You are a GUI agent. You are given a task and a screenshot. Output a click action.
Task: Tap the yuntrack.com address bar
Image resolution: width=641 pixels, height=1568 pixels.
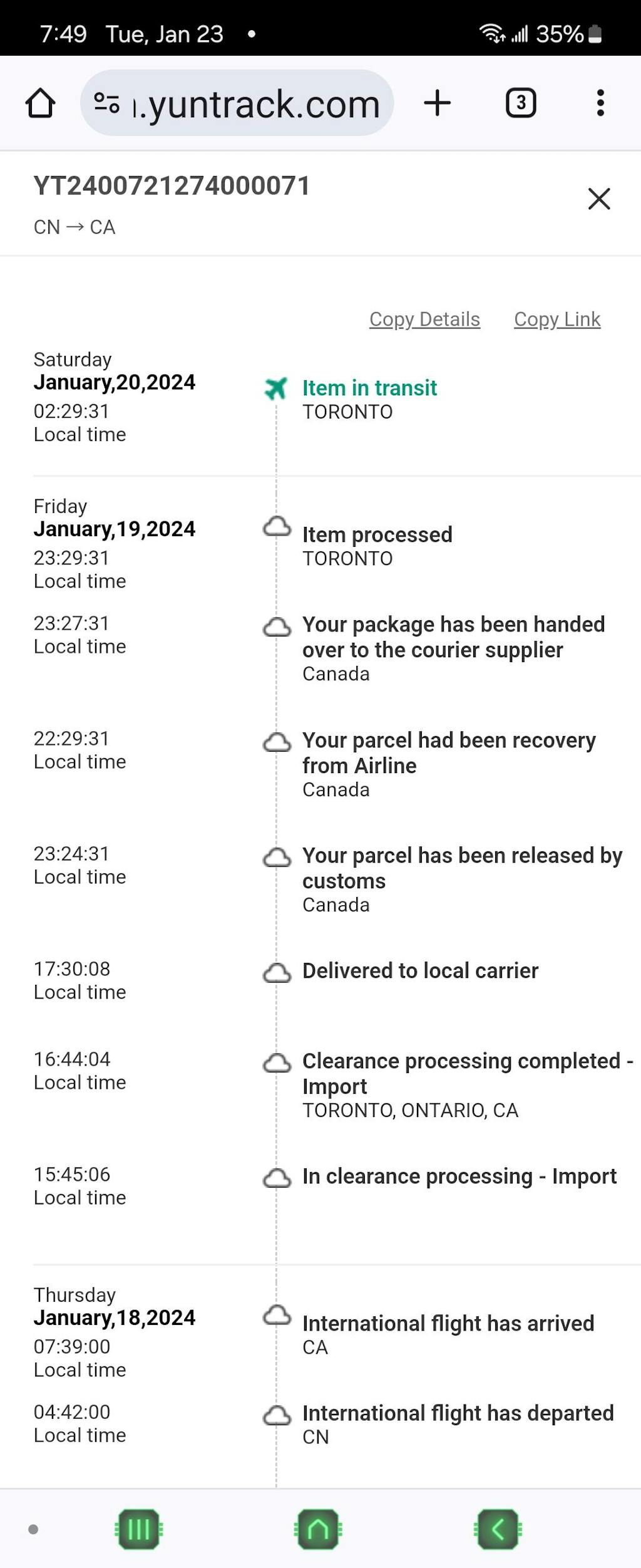pyautogui.click(x=257, y=104)
